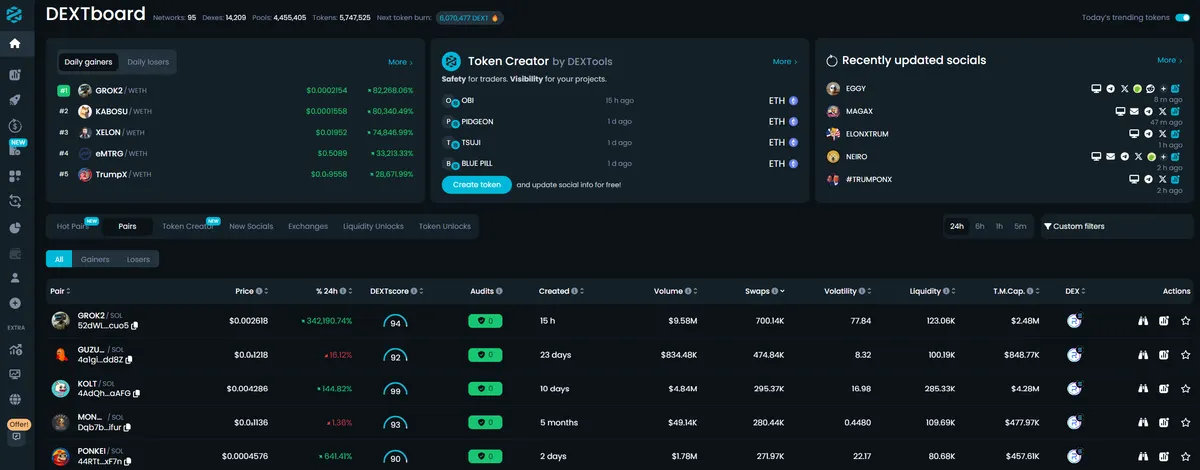Toggle Today's trending tokens switch
Image resolution: width=1200 pixels, height=470 pixels.
(1182, 17)
